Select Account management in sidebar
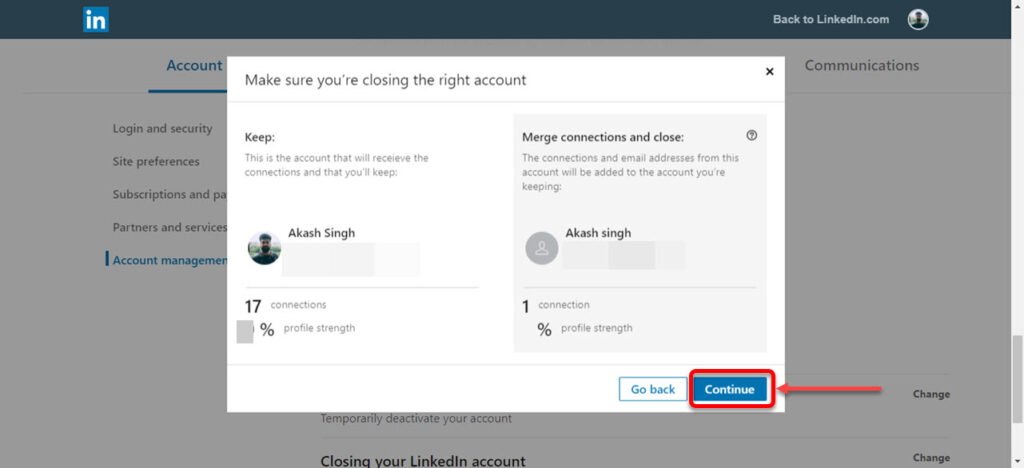Viewport: 1024px width, 468px height. (170, 260)
